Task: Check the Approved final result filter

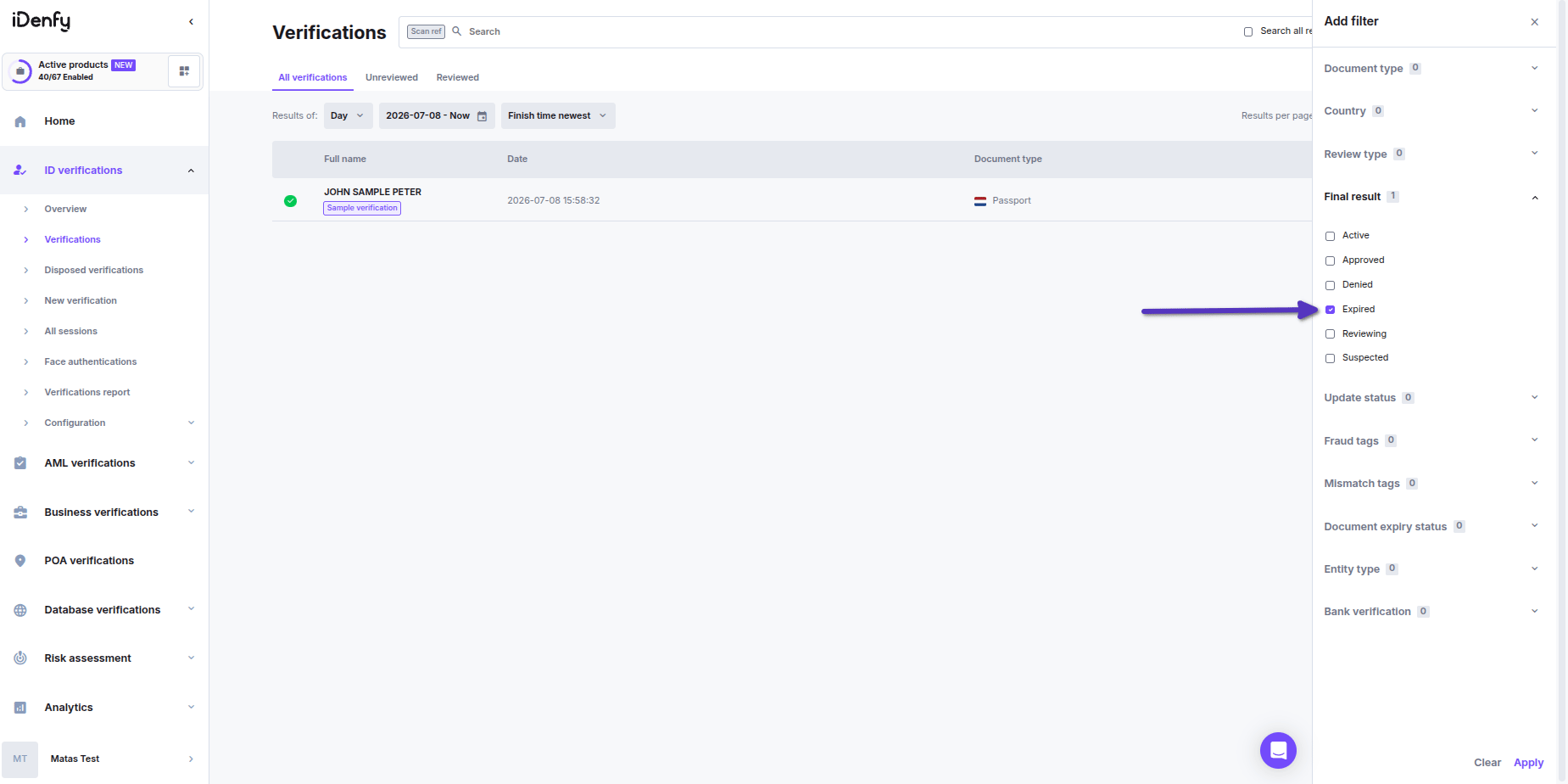Action: pyautogui.click(x=1330, y=260)
